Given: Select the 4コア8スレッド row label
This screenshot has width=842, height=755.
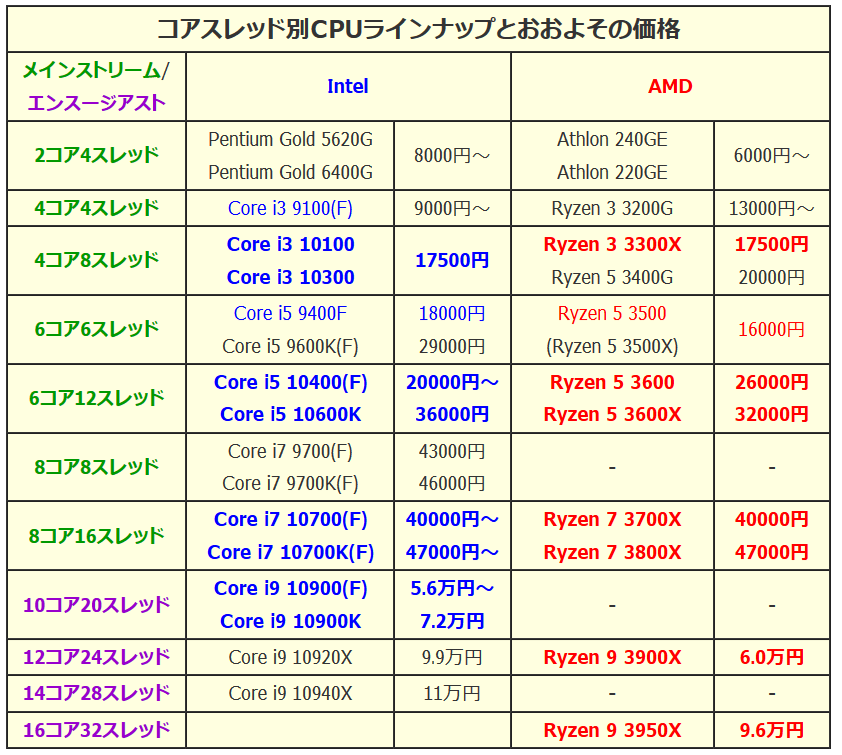Looking at the screenshot, I should [x=97, y=260].
